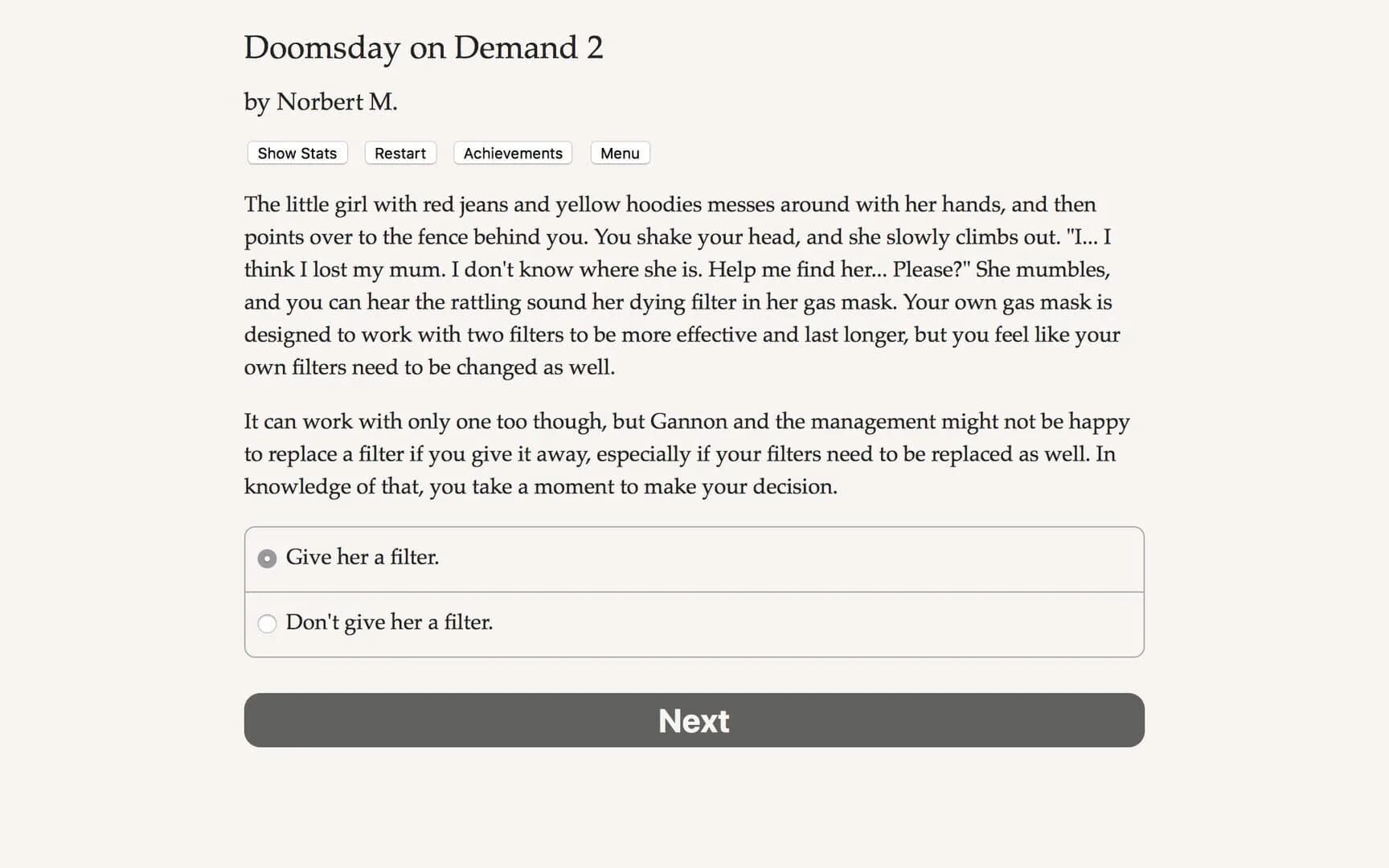Screen dimensions: 1389x868
Task: View the Achievements list
Action: 512,153
